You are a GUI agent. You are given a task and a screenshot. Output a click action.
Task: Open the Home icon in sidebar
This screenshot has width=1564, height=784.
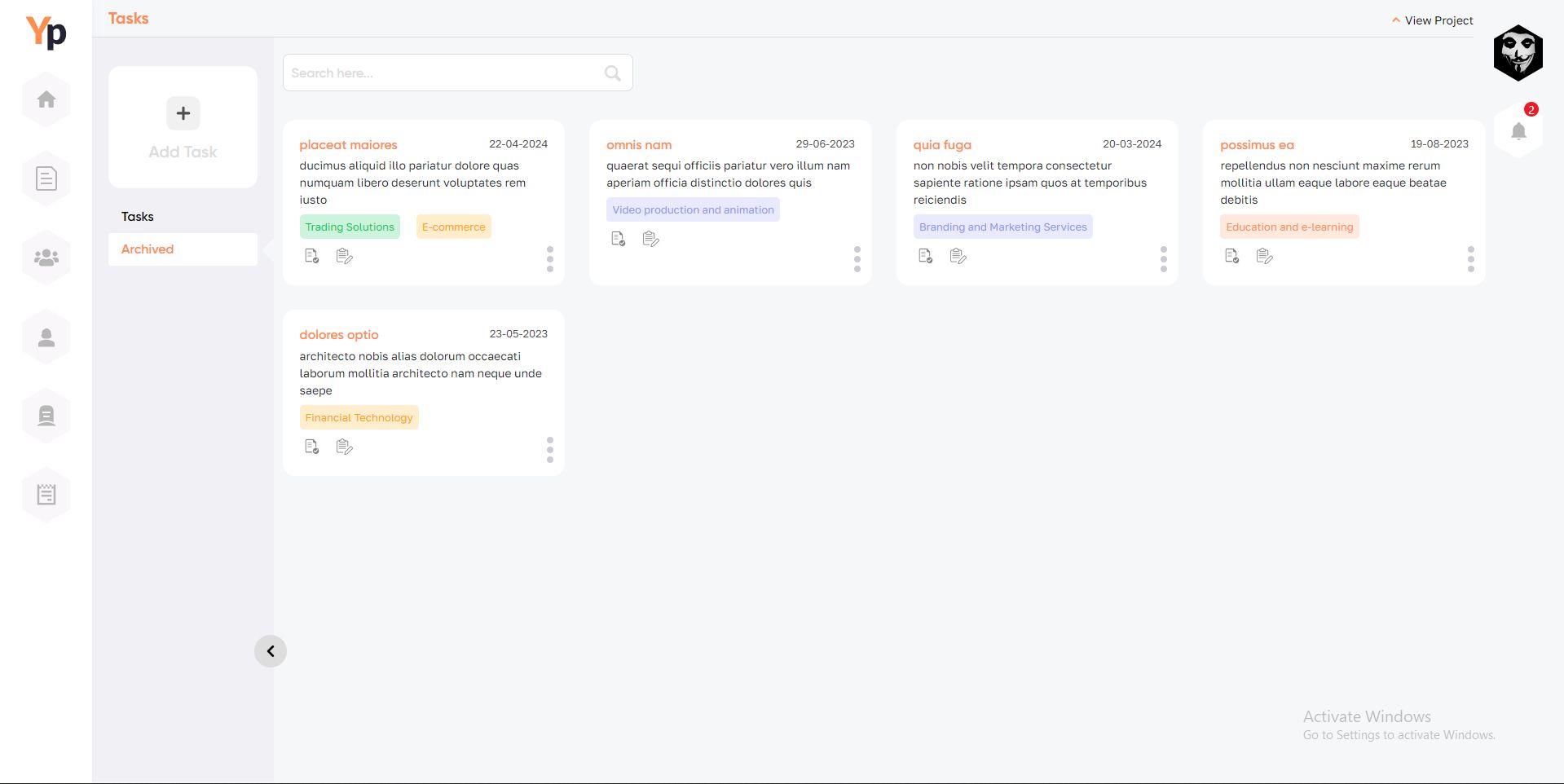(x=46, y=99)
